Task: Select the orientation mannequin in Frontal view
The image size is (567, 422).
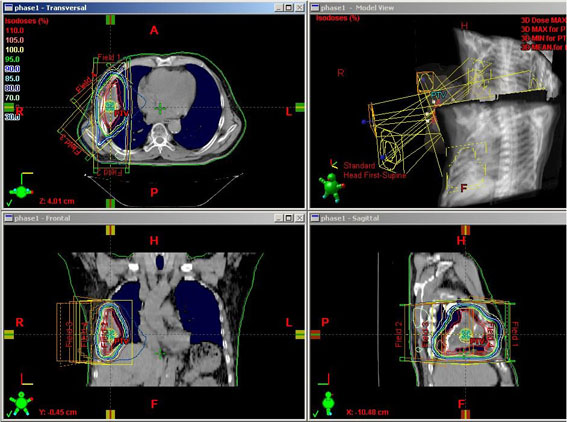Action: click(x=22, y=401)
